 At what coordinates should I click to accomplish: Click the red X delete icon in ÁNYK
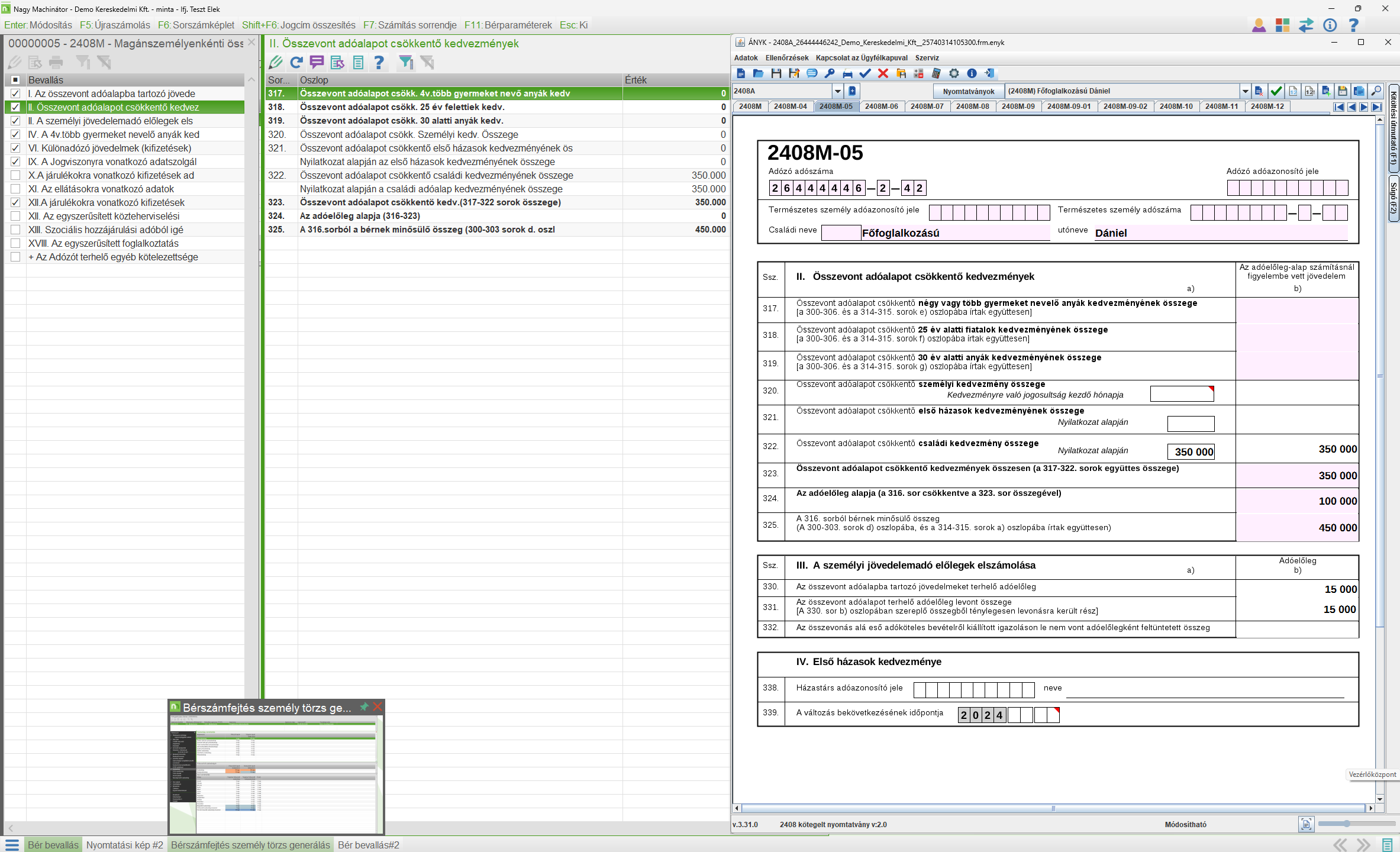coord(883,73)
